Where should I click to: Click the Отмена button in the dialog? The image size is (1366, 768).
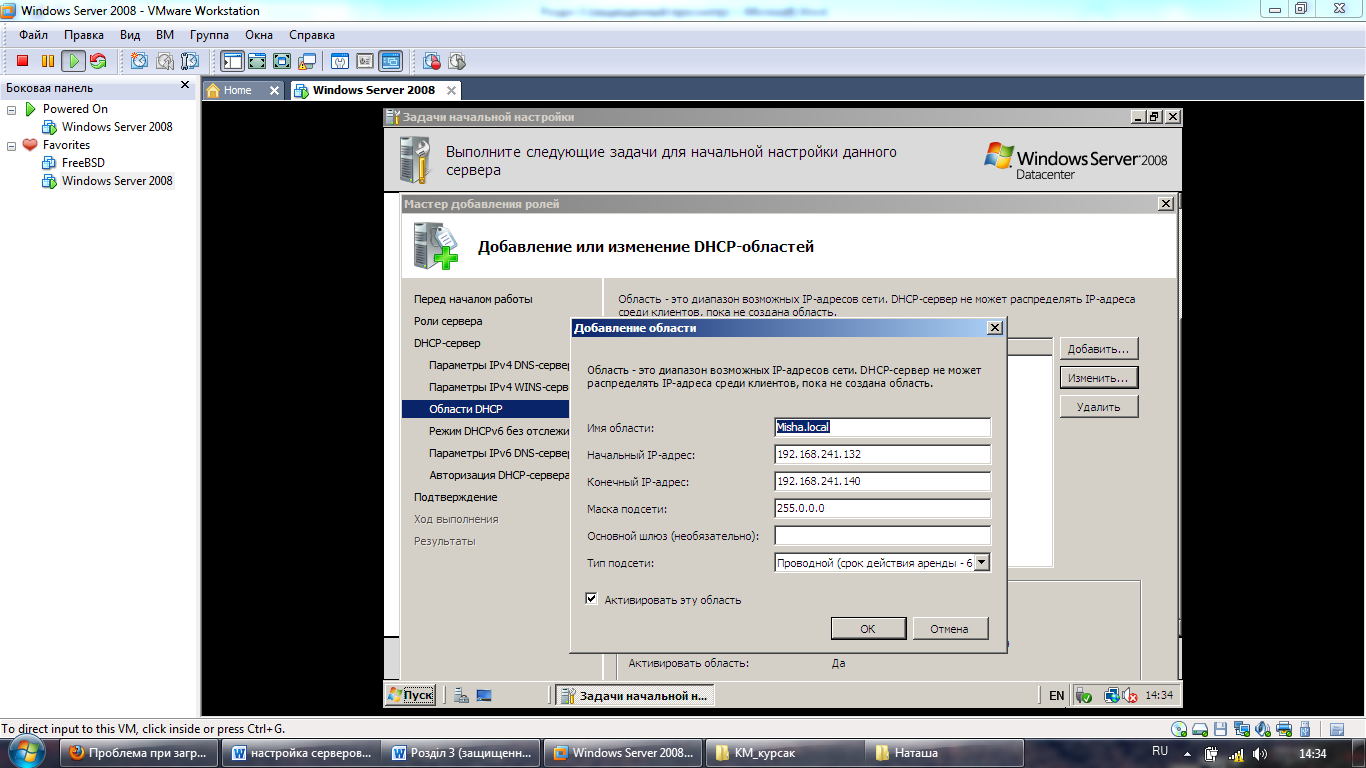[950, 629]
